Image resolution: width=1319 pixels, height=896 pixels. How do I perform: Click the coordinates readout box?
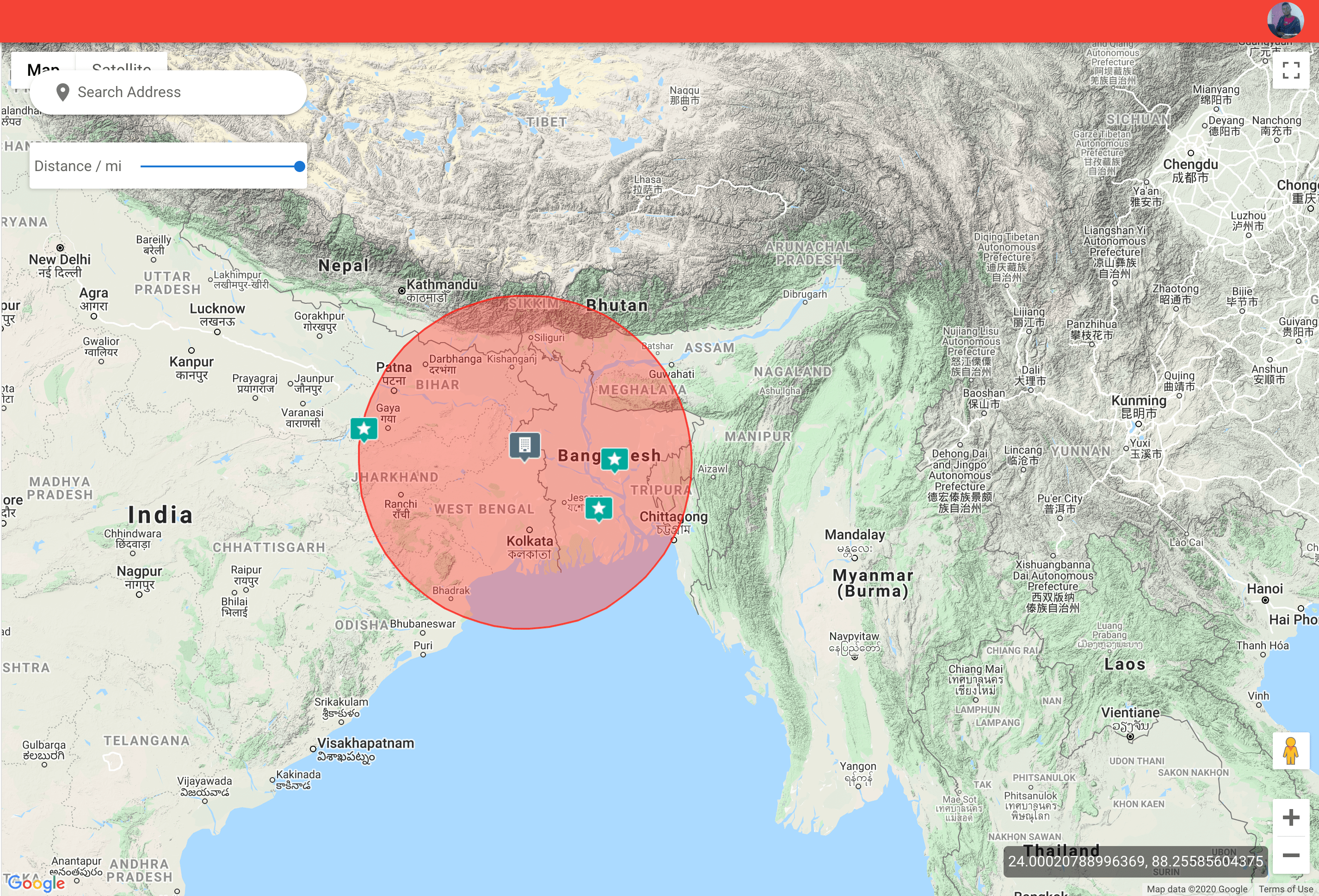pyautogui.click(x=1135, y=861)
